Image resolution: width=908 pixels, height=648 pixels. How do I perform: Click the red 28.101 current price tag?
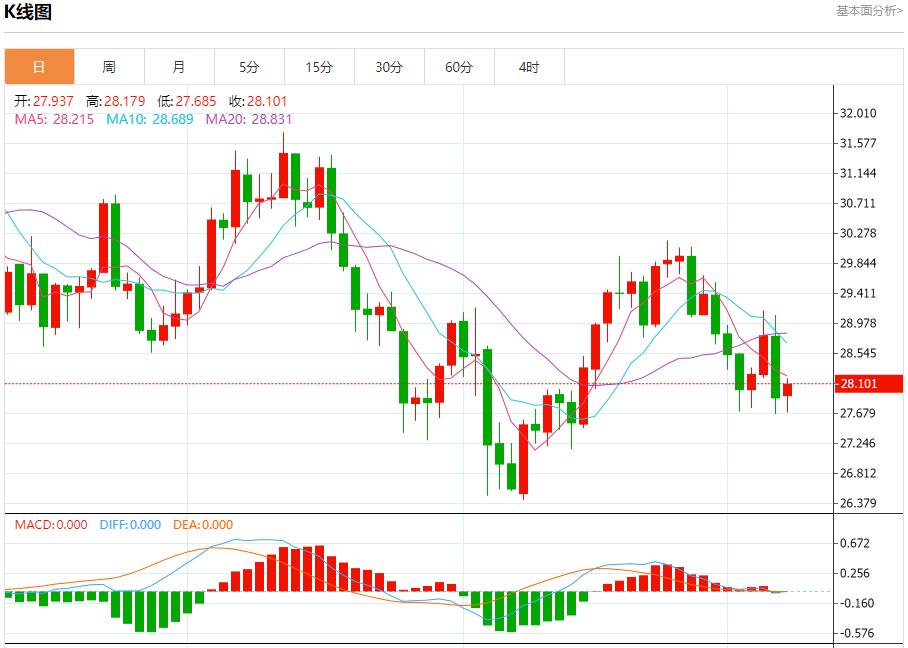(x=869, y=383)
